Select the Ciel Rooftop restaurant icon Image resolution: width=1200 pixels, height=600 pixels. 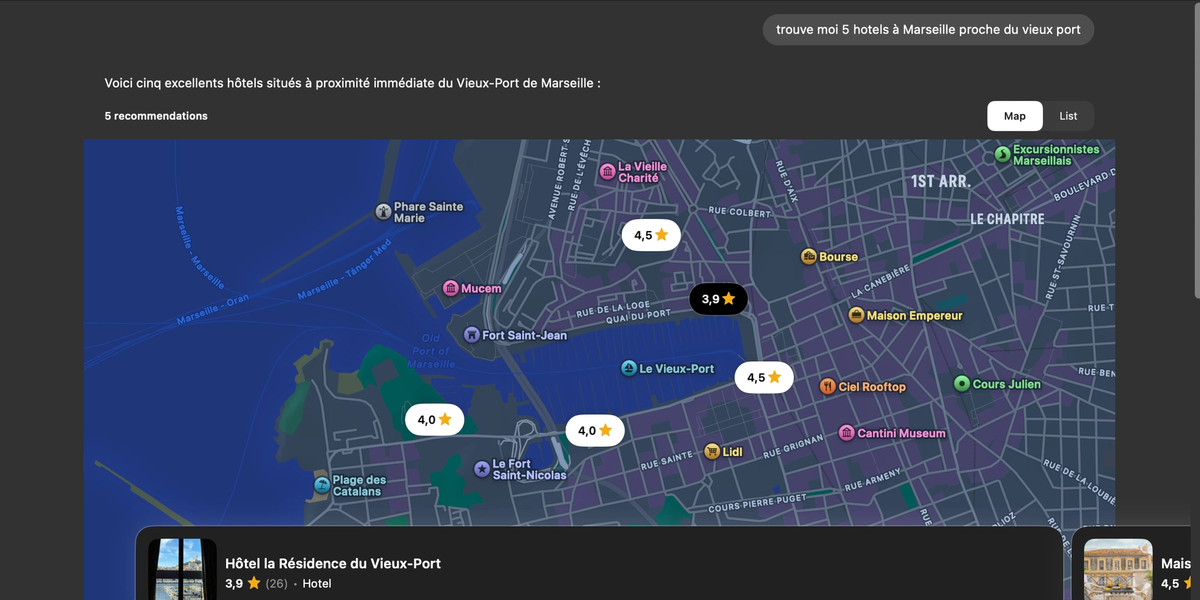tap(827, 386)
